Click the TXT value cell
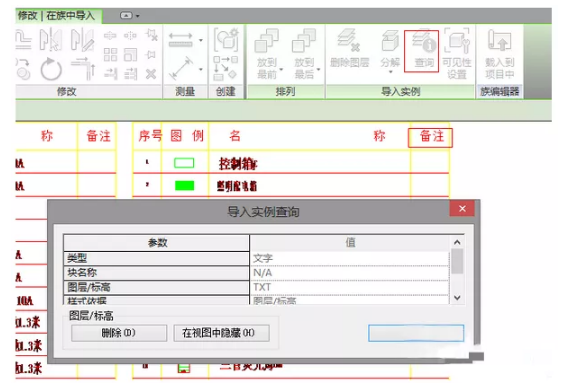The height and width of the screenshot is (390, 561). [x=350, y=287]
